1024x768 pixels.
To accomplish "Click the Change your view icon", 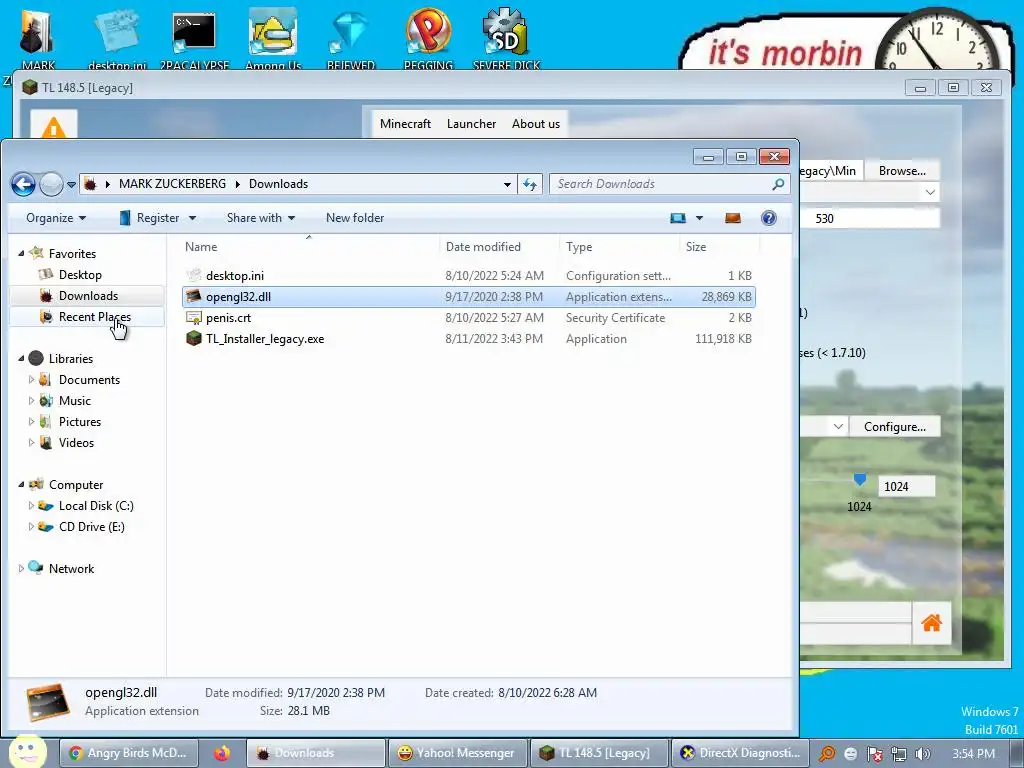I will click(x=678, y=218).
